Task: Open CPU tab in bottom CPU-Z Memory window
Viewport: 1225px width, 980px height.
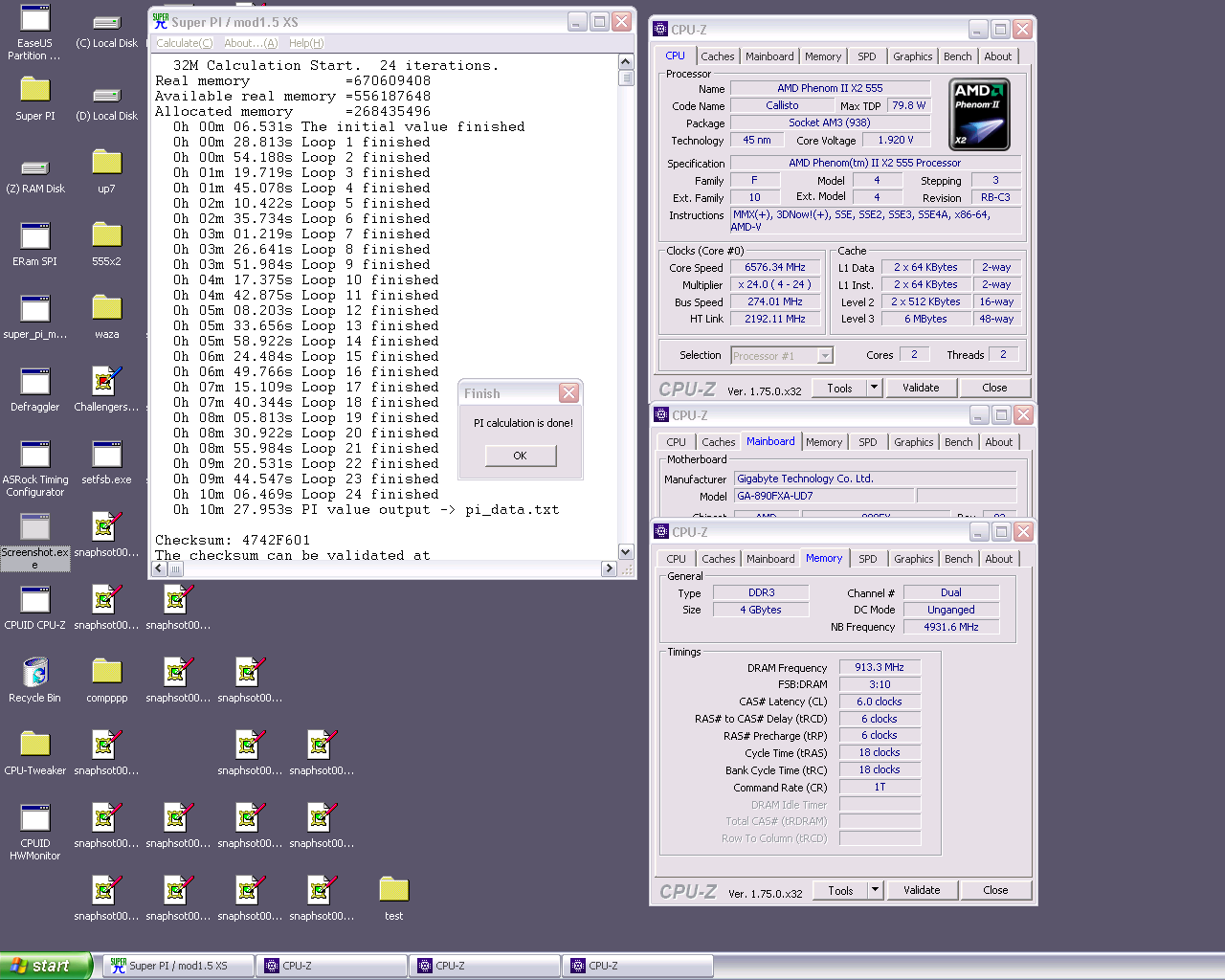Action: point(677,559)
